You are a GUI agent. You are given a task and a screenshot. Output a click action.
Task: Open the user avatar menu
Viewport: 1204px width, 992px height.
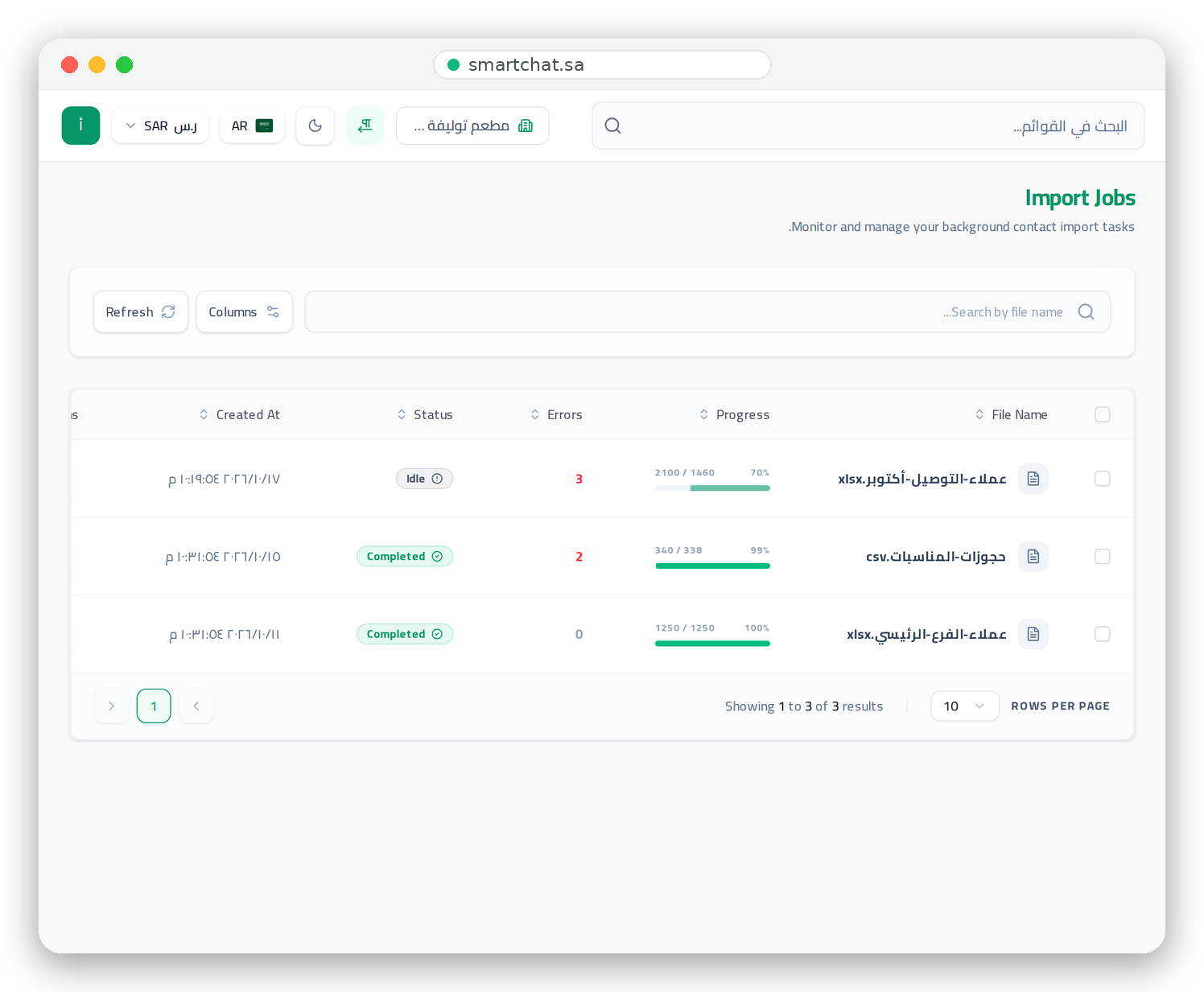80,126
